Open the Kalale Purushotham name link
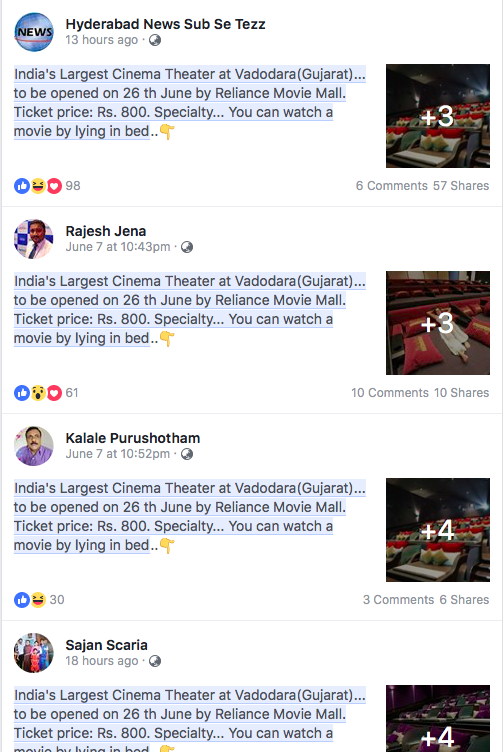This screenshot has height=752, width=503. point(133,438)
